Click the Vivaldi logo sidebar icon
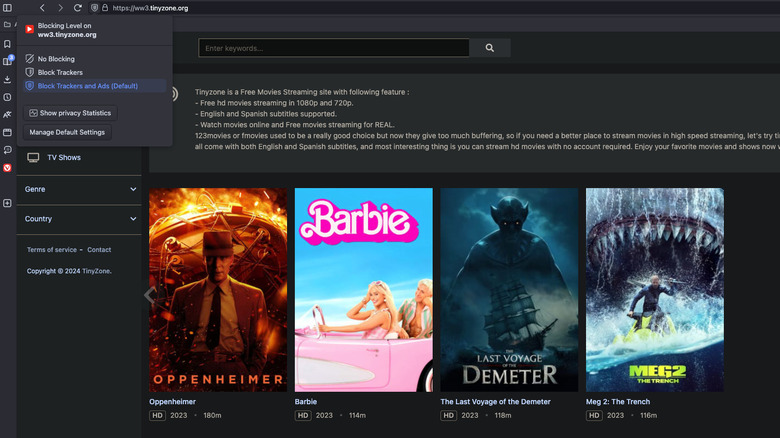Screen dimensions: 780x438 point(7,168)
